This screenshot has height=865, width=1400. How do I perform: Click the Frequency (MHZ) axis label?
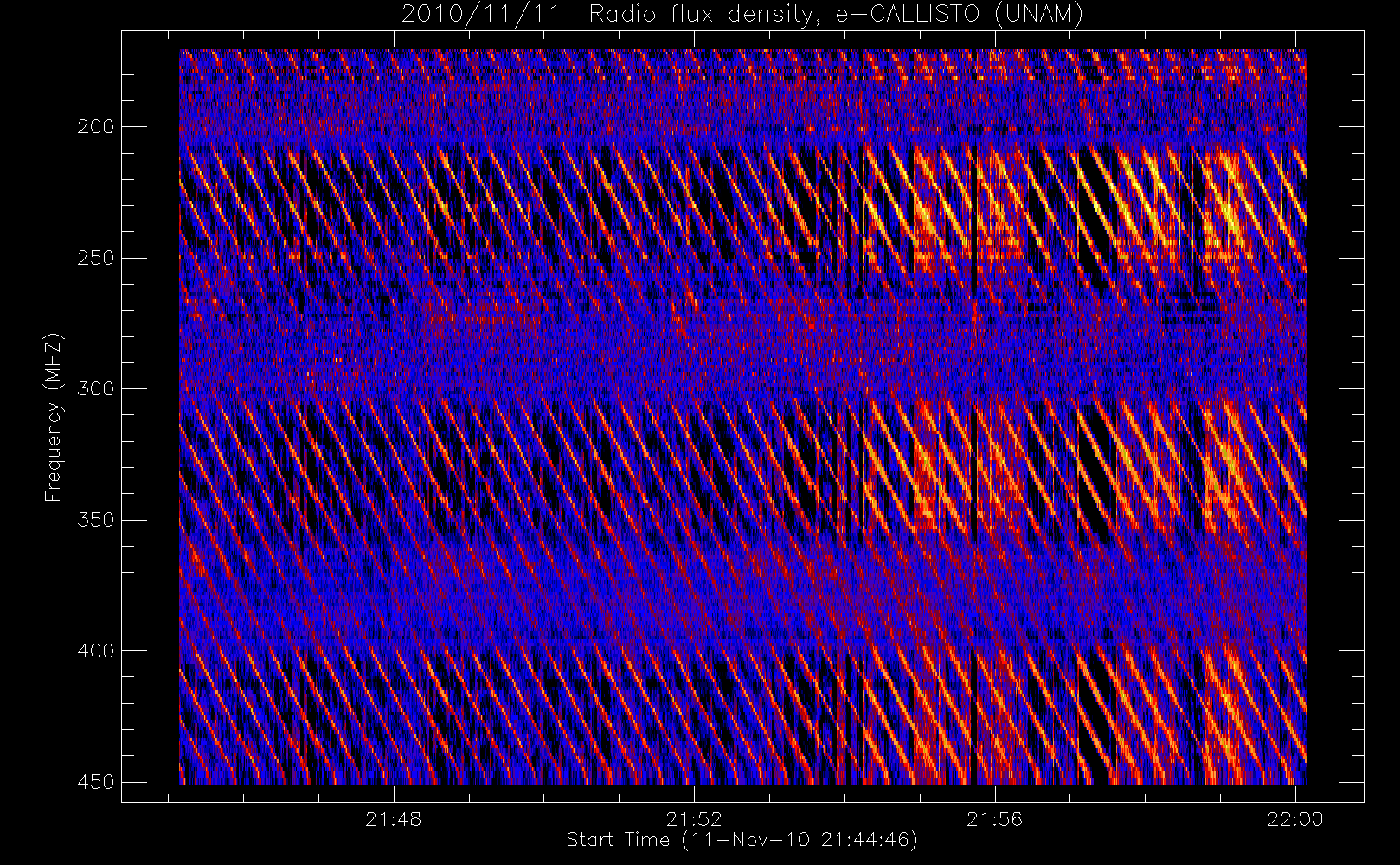tap(54, 417)
